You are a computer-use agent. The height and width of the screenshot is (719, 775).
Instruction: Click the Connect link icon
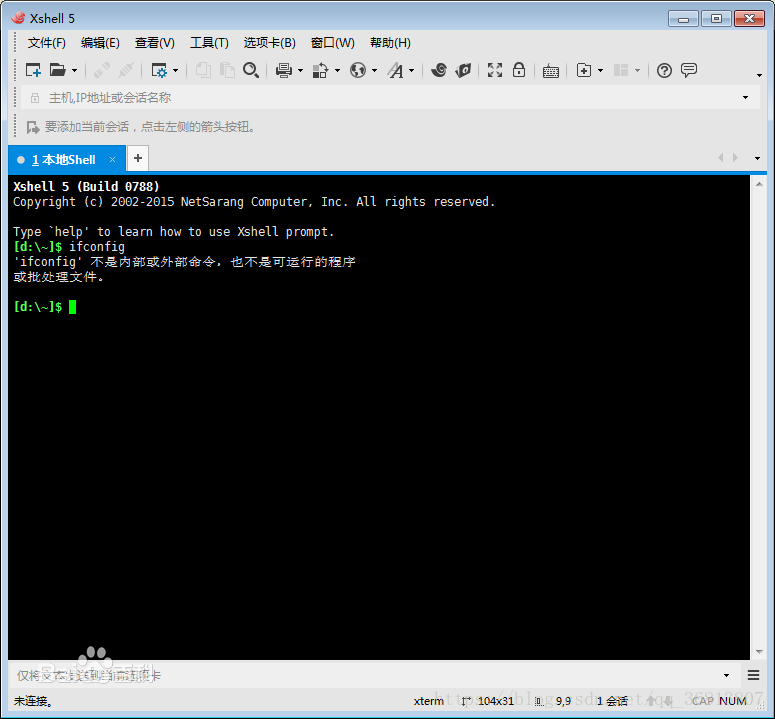point(101,70)
